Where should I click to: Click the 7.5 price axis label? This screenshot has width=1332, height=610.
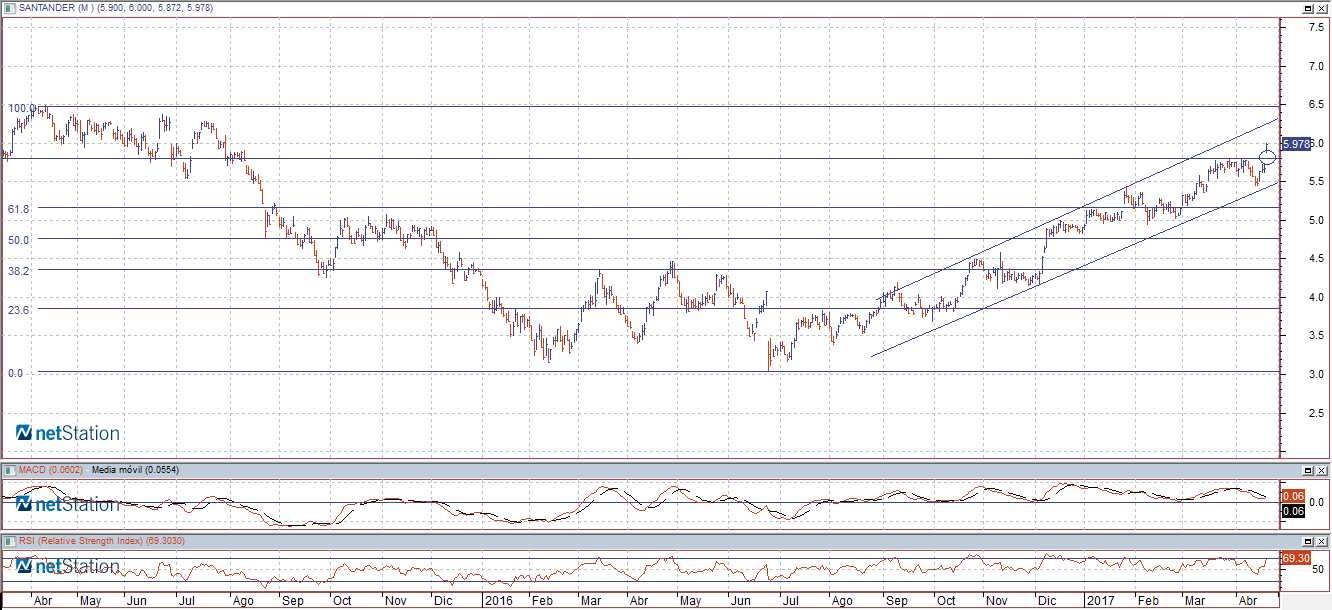click(1318, 27)
